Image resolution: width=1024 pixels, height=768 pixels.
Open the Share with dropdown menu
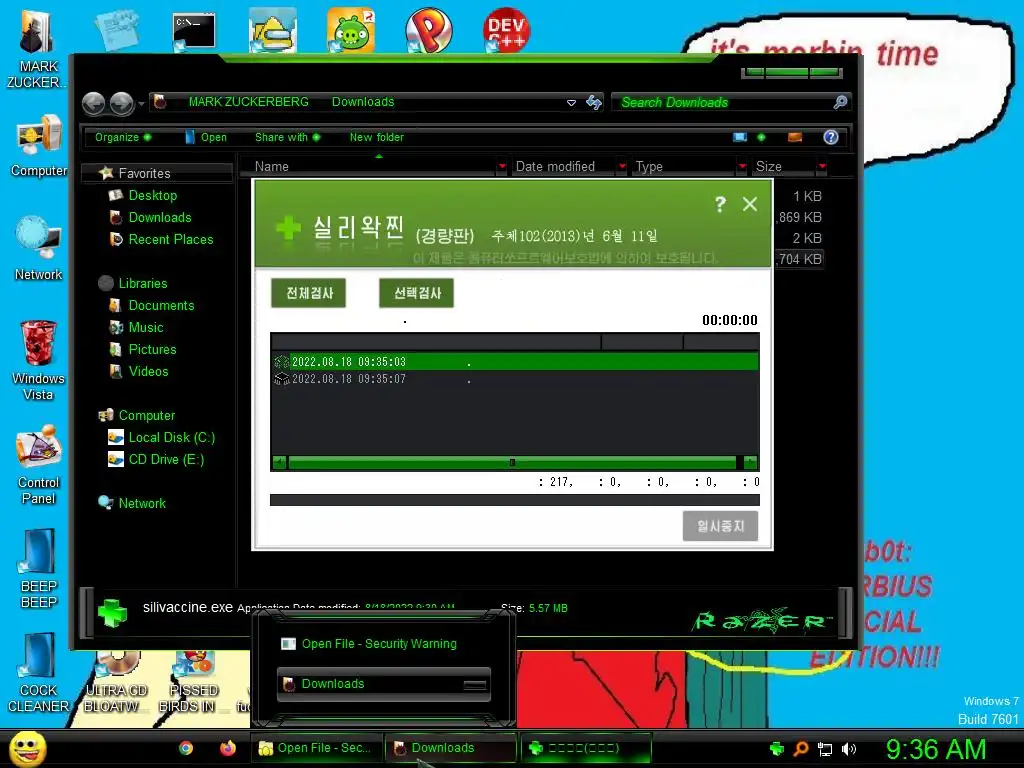(x=287, y=137)
